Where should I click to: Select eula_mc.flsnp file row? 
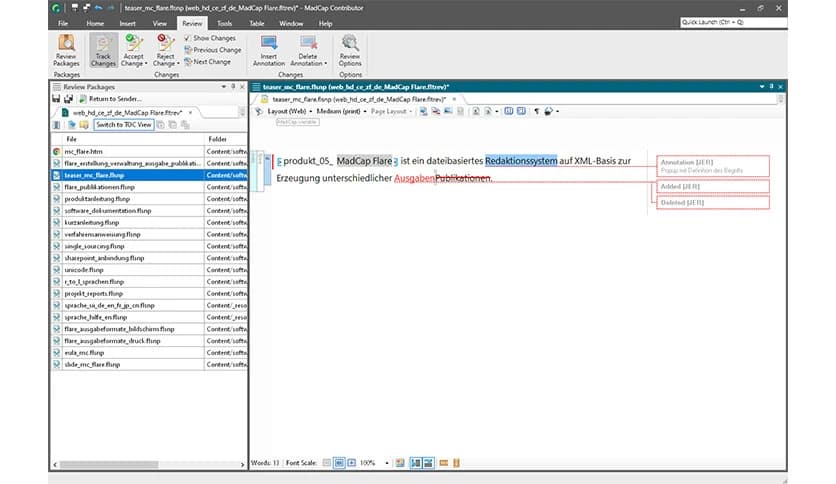point(149,352)
